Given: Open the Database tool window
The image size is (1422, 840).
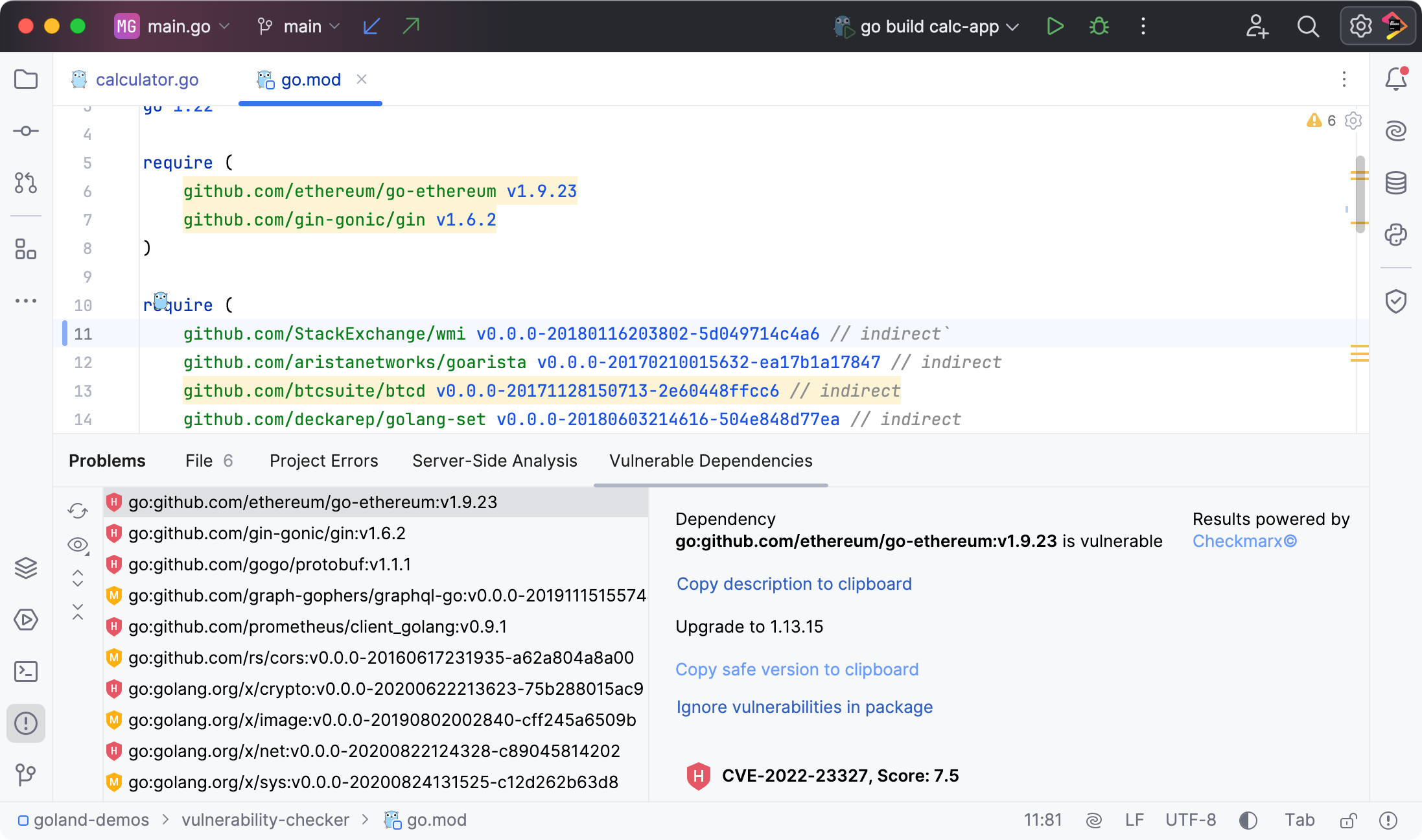Looking at the screenshot, I should (x=1396, y=183).
